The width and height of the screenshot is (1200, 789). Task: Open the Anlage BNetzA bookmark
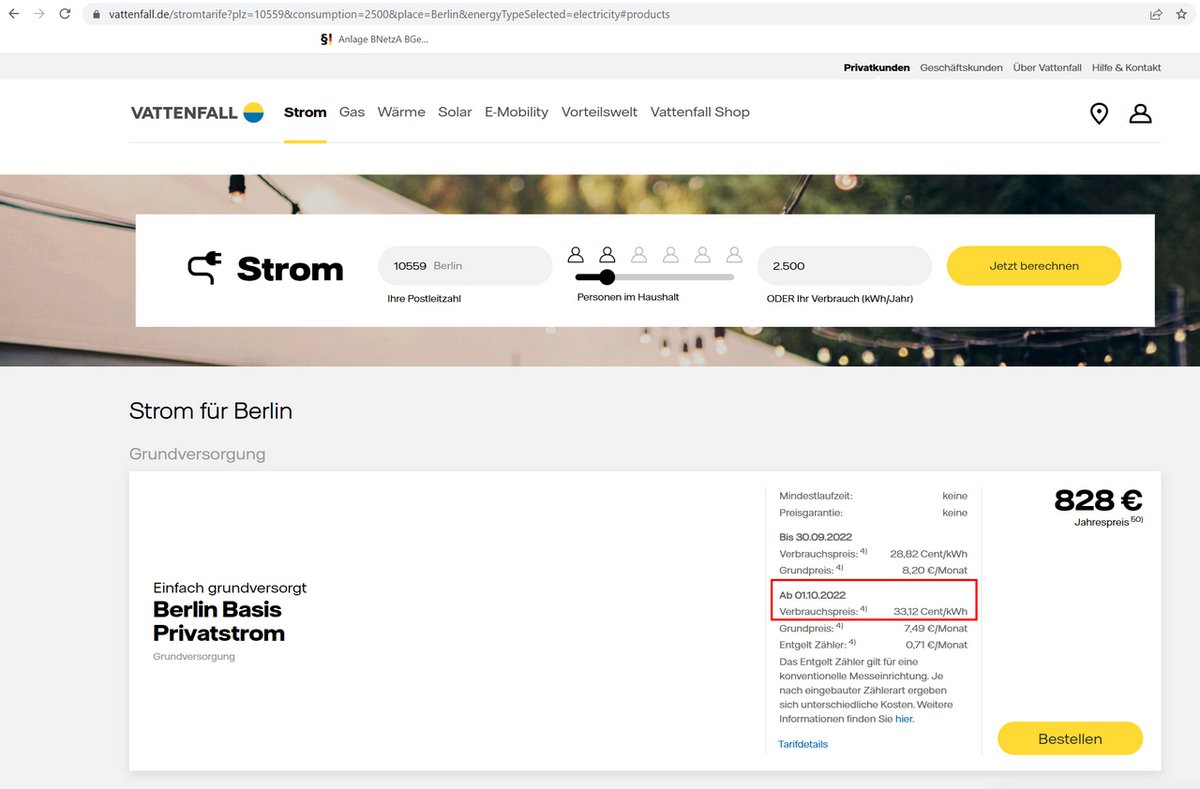tap(374, 39)
